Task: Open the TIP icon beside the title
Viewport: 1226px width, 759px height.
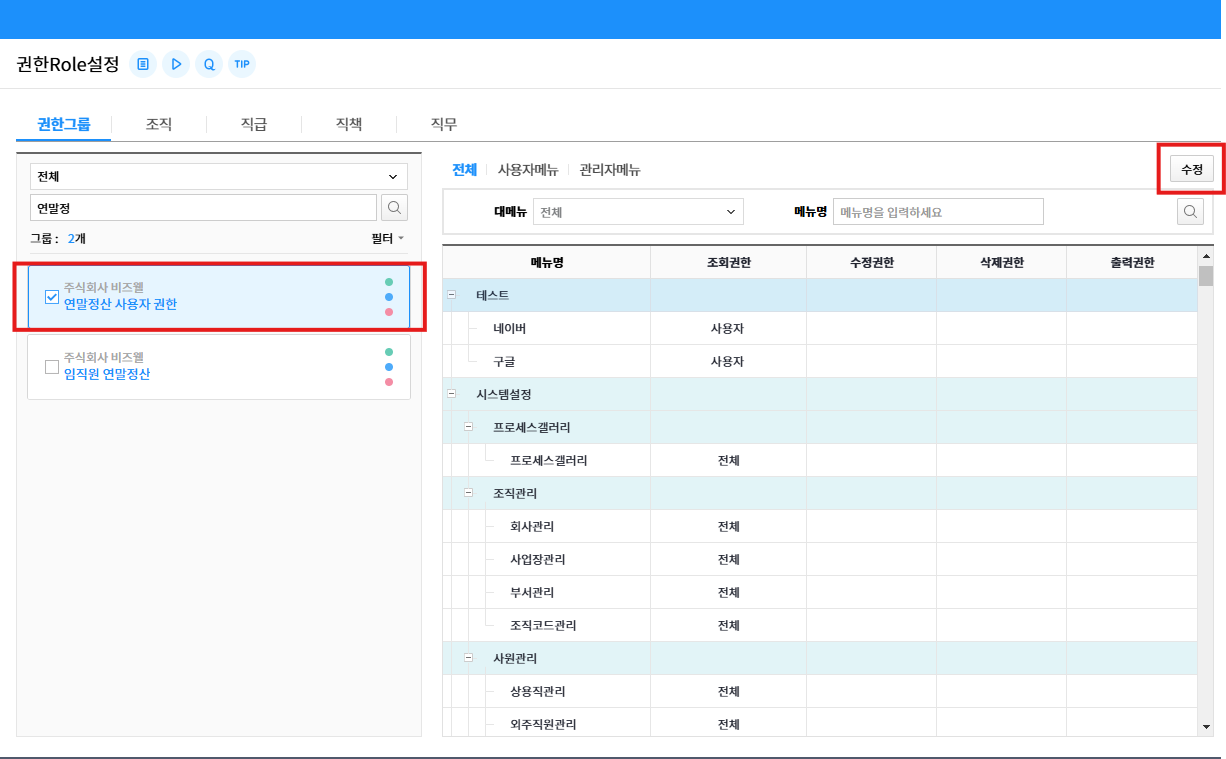Action: 242,64
